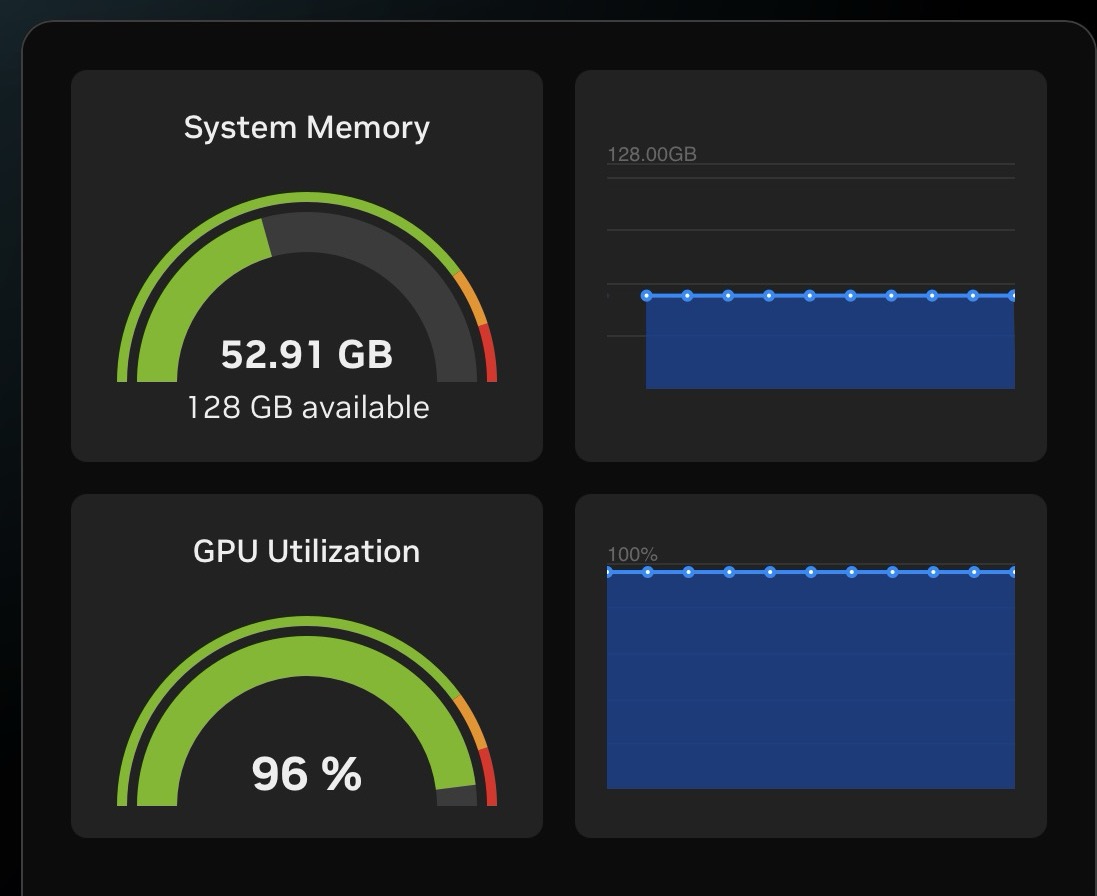Click the last data point in the memory chart

point(1013,296)
